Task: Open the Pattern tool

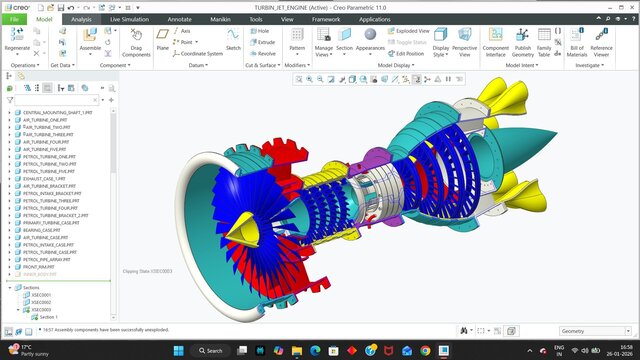Action: click(297, 42)
